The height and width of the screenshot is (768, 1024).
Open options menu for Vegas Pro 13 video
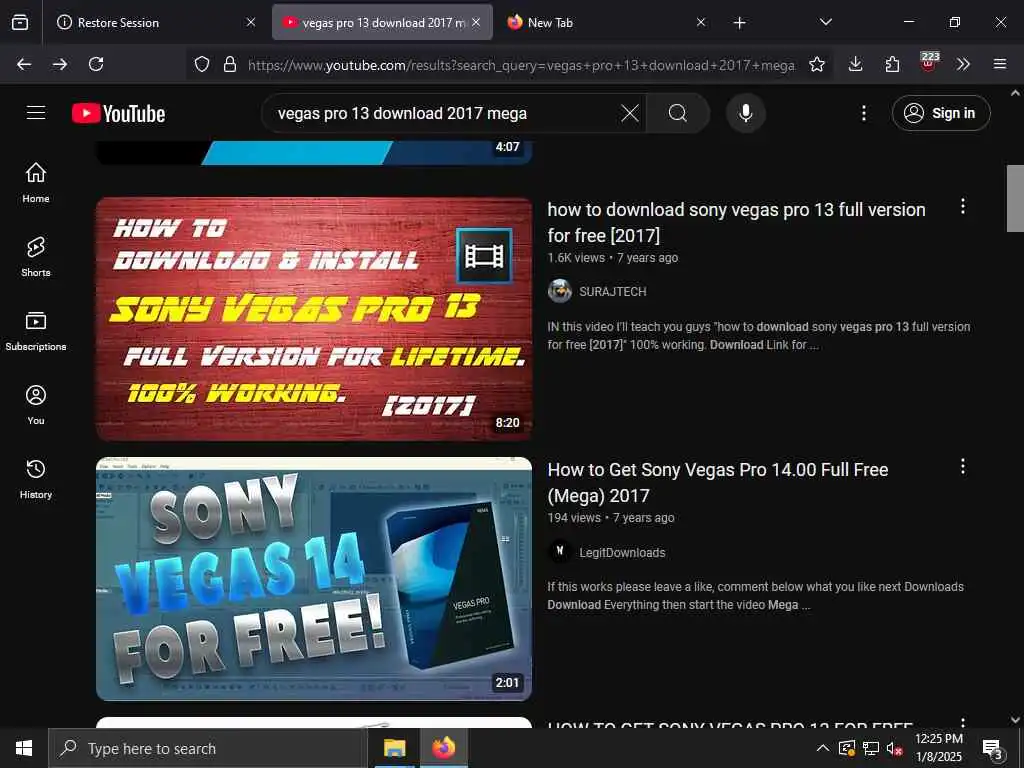pyautogui.click(x=963, y=206)
